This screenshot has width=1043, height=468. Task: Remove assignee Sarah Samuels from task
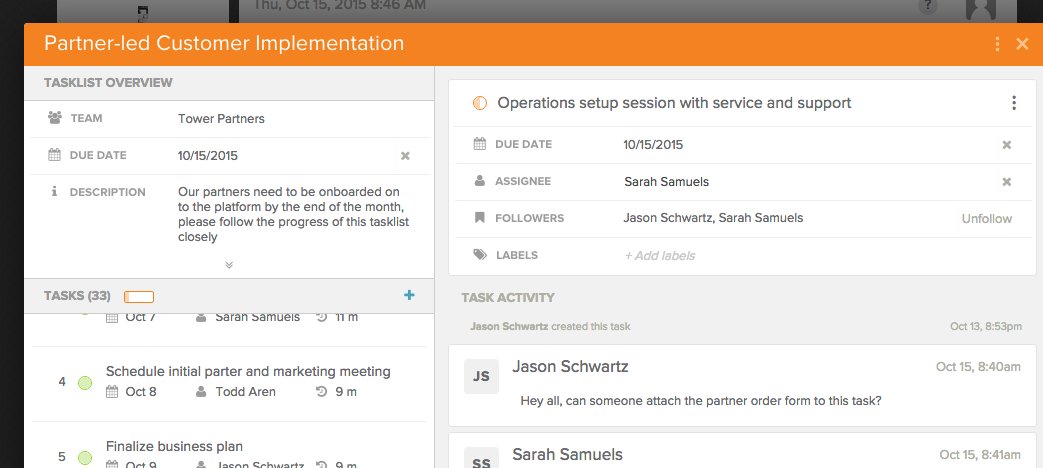click(x=1007, y=182)
